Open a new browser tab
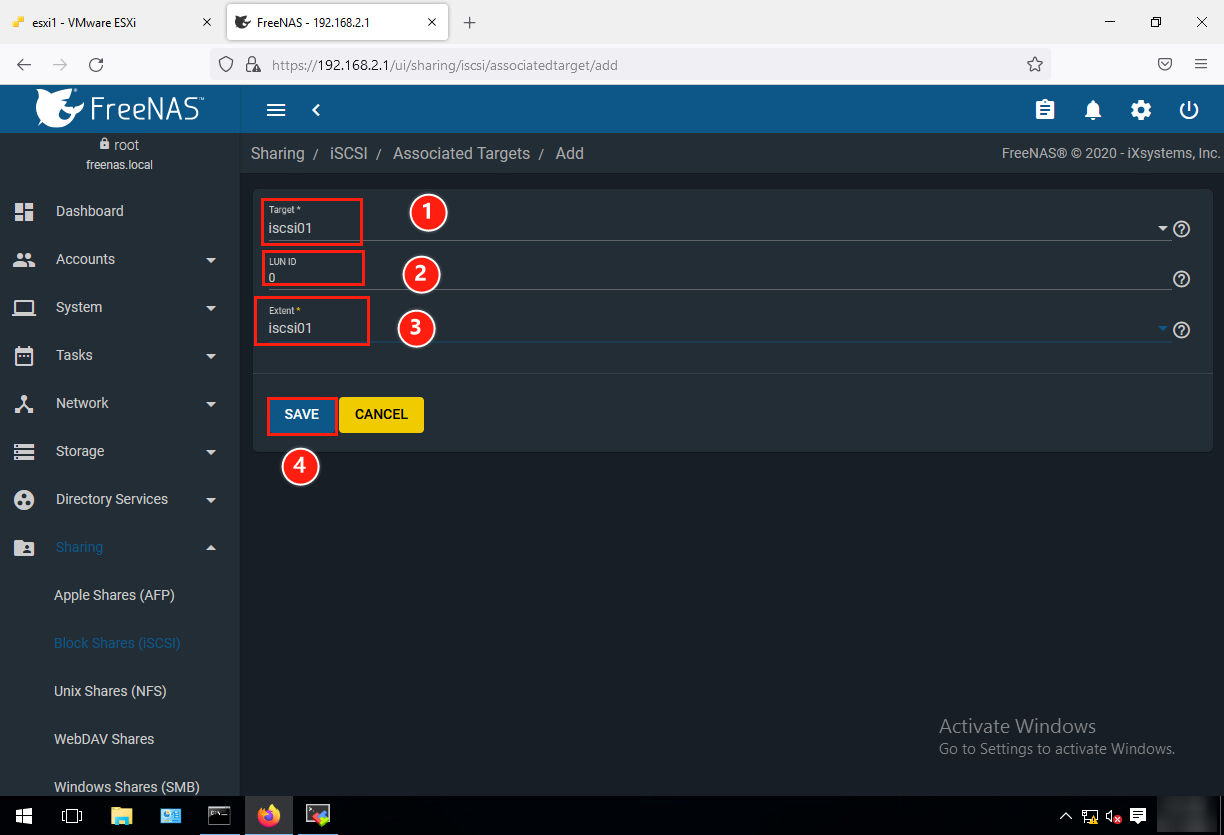This screenshot has width=1224, height=835. pyautogui.click(x=470, y=22)
